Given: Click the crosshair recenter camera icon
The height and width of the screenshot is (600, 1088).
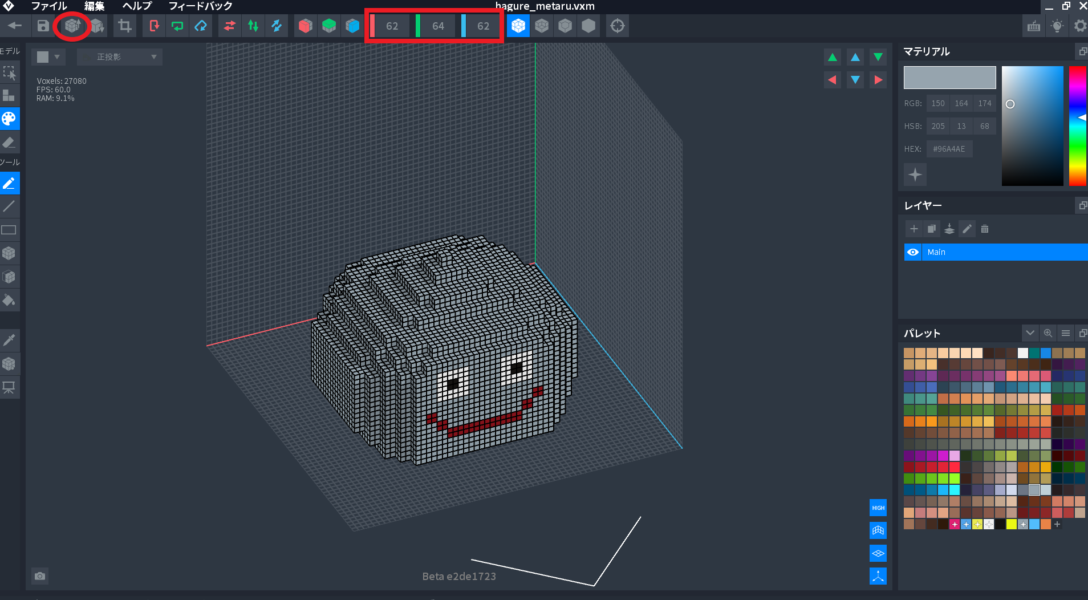Looking at the screenshot, I should tap(617, 26).
